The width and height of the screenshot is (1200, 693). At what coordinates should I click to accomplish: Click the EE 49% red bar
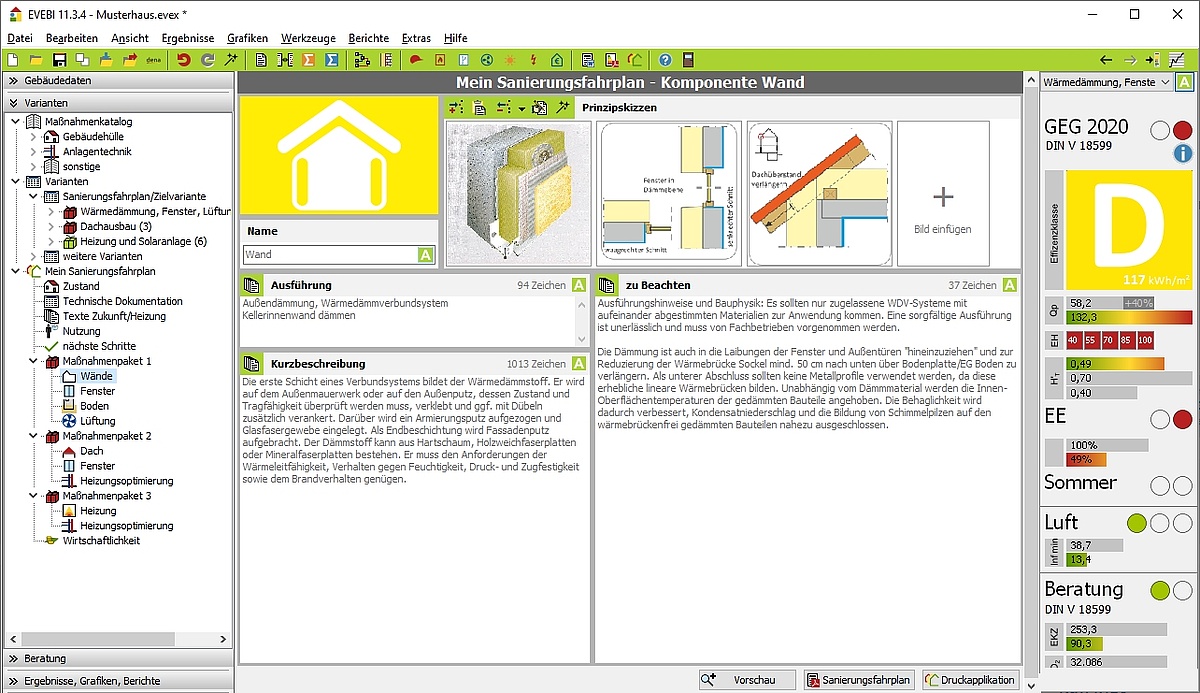coord(1086,460)
